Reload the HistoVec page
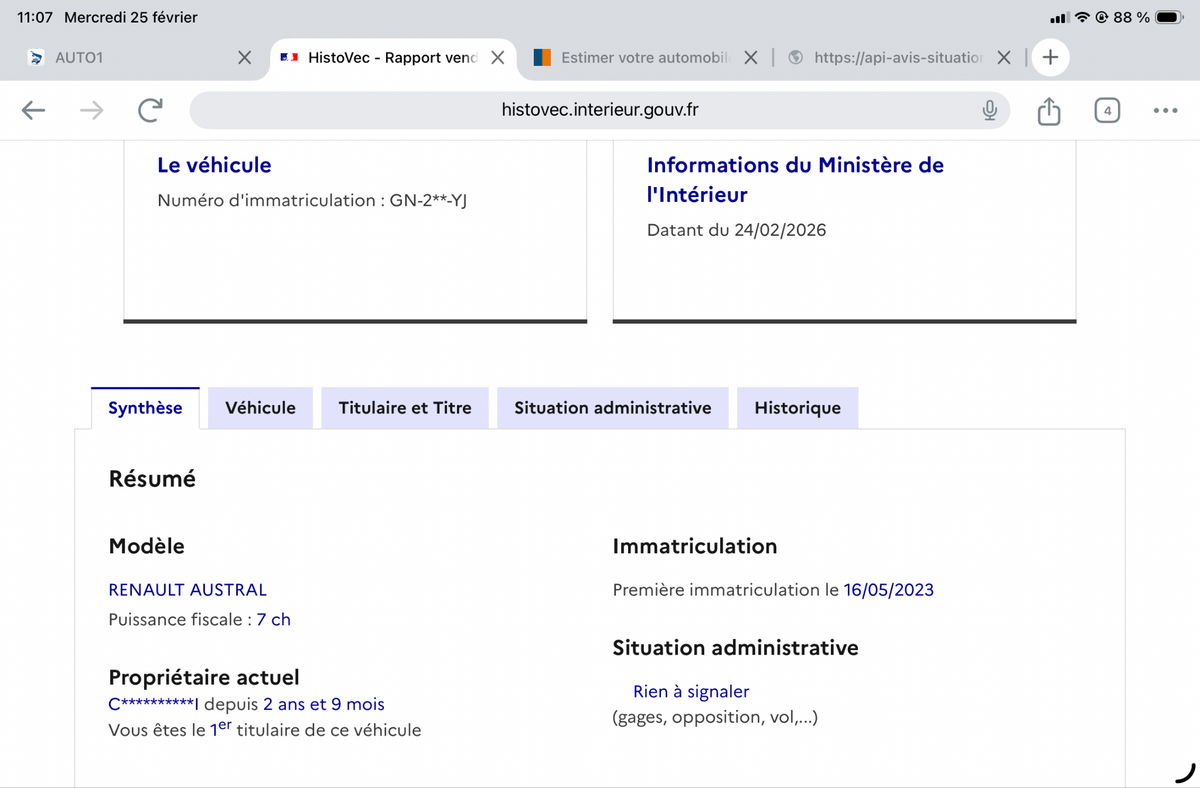Image resolution: width=1200 pixels, height=788 pixels. 150,111
